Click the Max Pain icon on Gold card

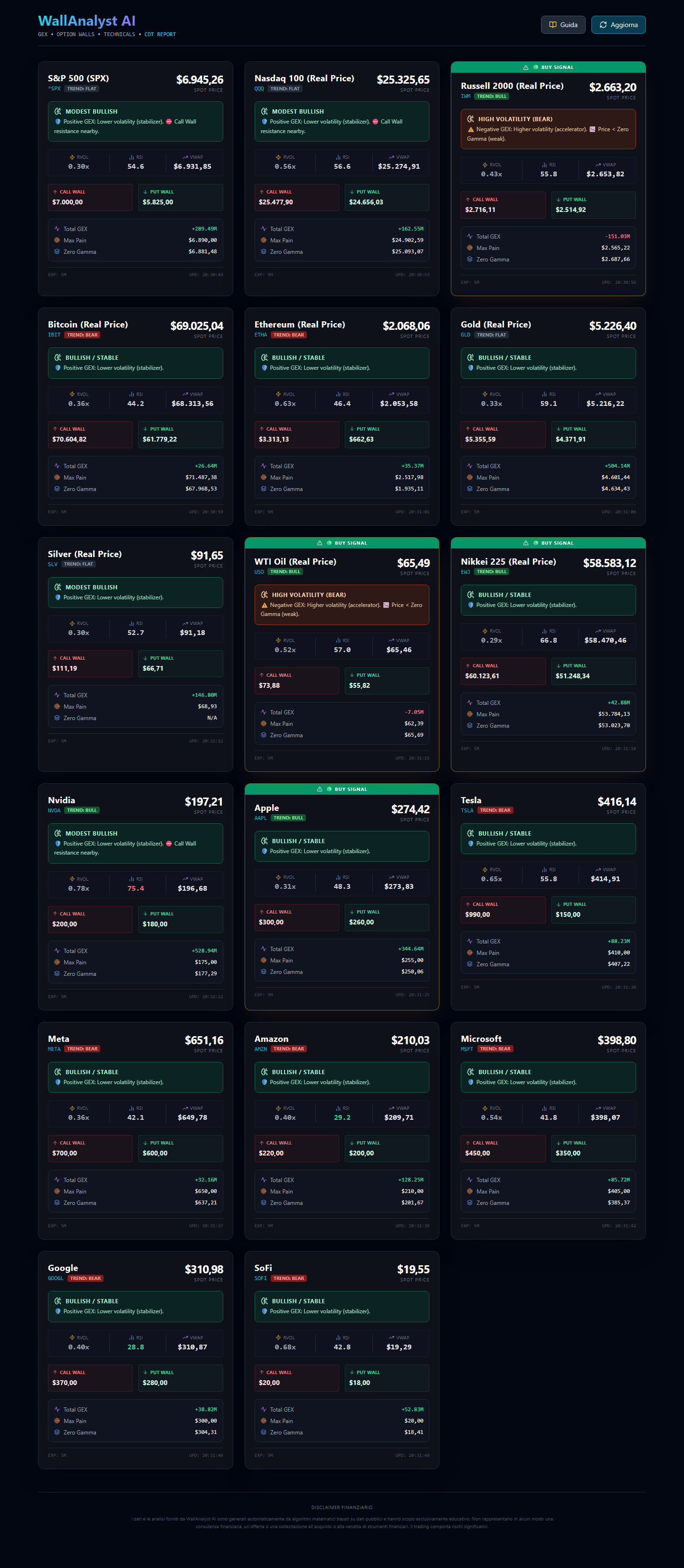[x=470, y=478]
